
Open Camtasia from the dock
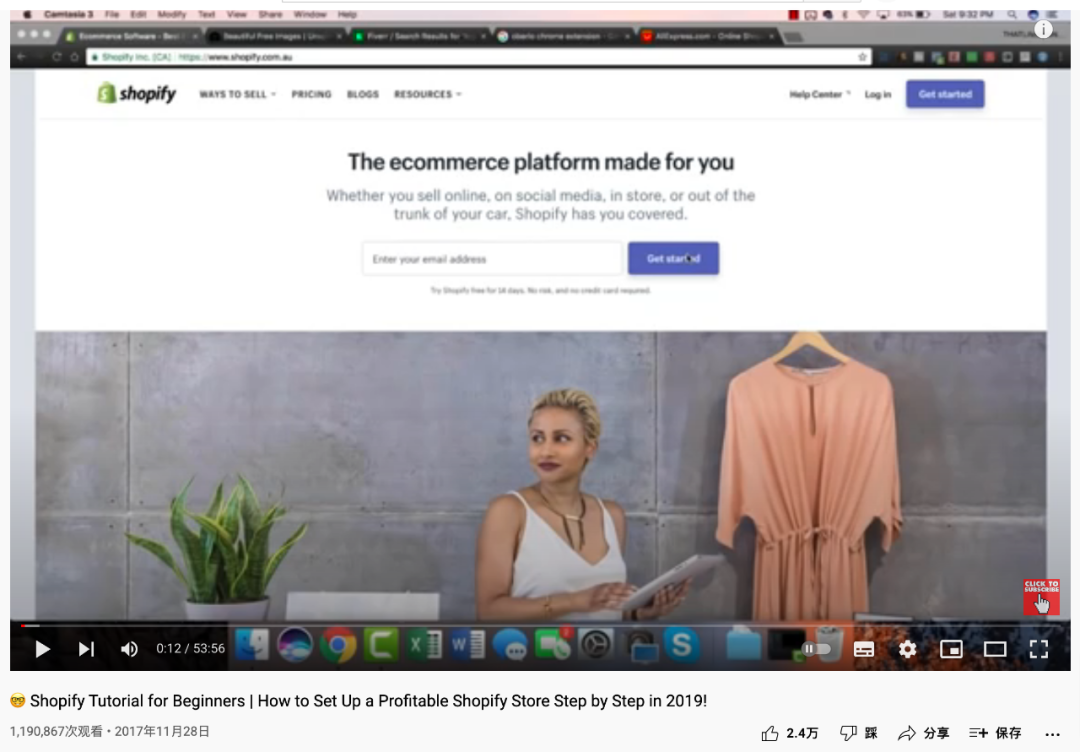click(381, 645)
